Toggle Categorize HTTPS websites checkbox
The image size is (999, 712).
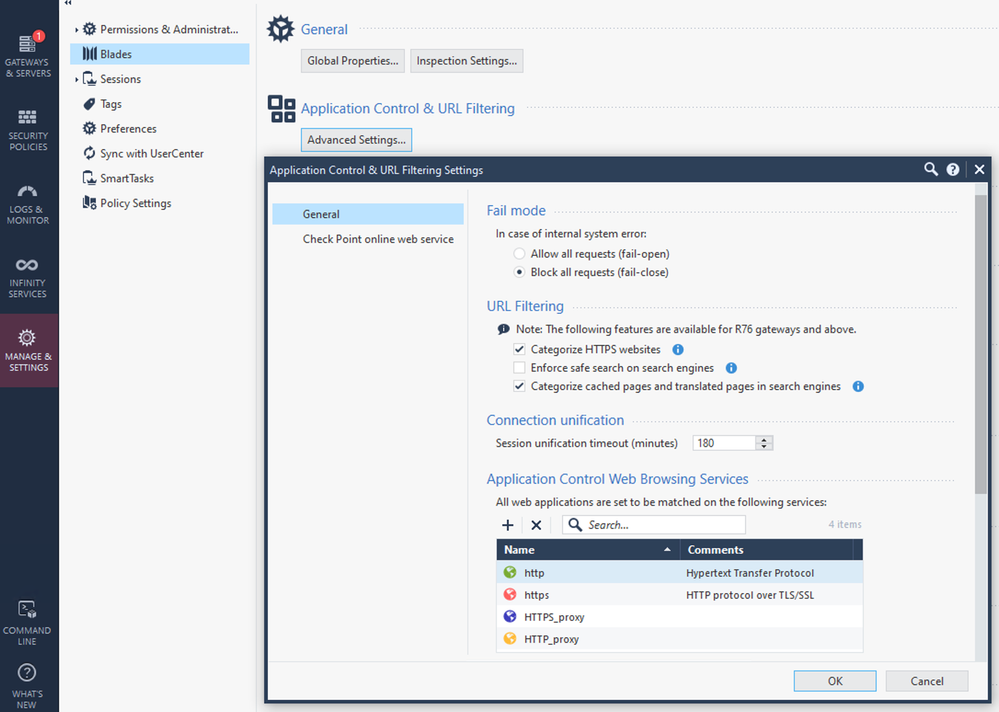[519, 350]
